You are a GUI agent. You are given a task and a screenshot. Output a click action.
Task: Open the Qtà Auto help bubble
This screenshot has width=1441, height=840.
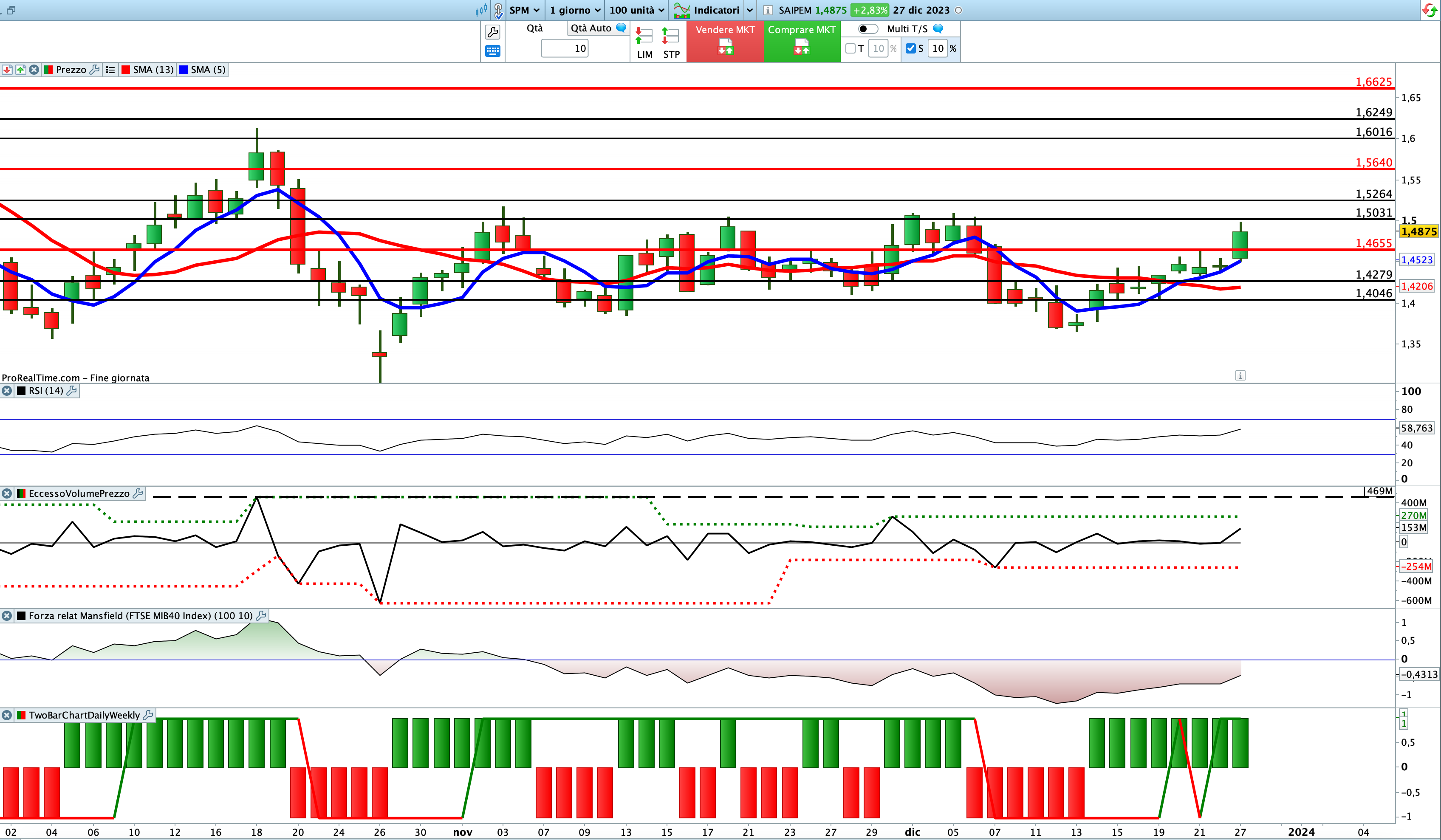coord(621,28)
